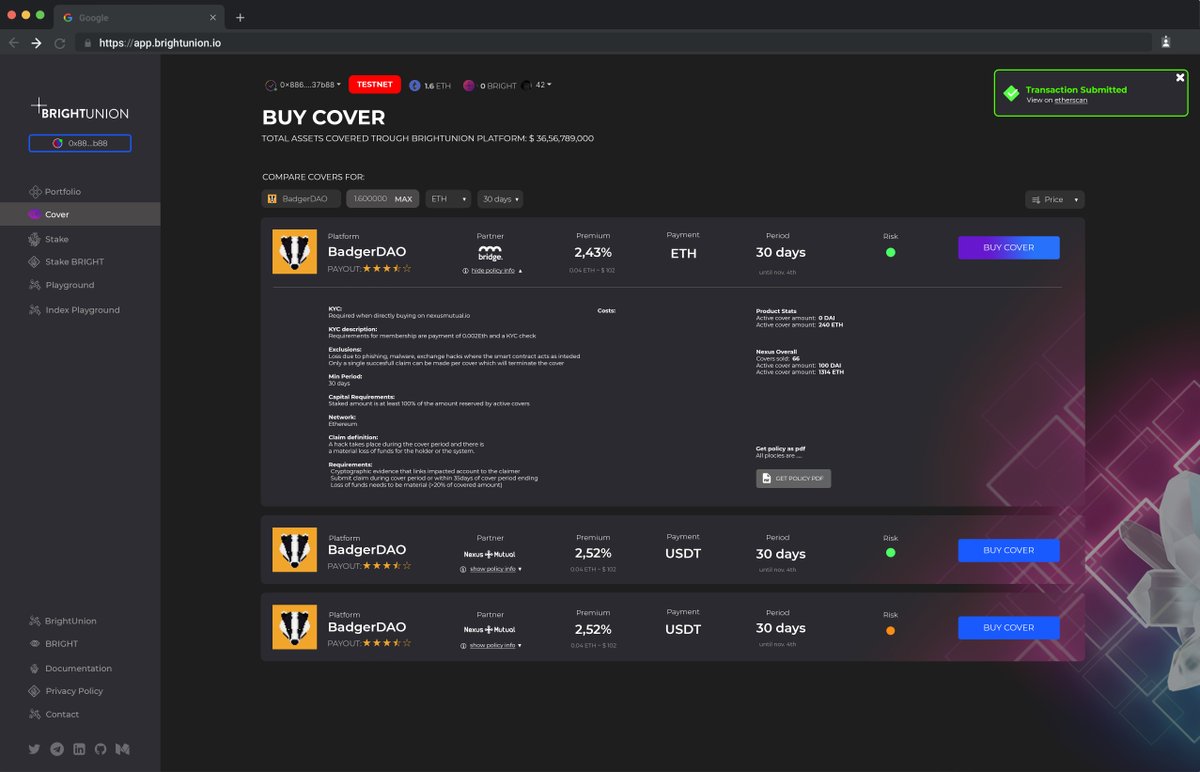Show policy info for green-risk Nexus Mutual row
Screen dimensions: 1200x772
(491, 569)
